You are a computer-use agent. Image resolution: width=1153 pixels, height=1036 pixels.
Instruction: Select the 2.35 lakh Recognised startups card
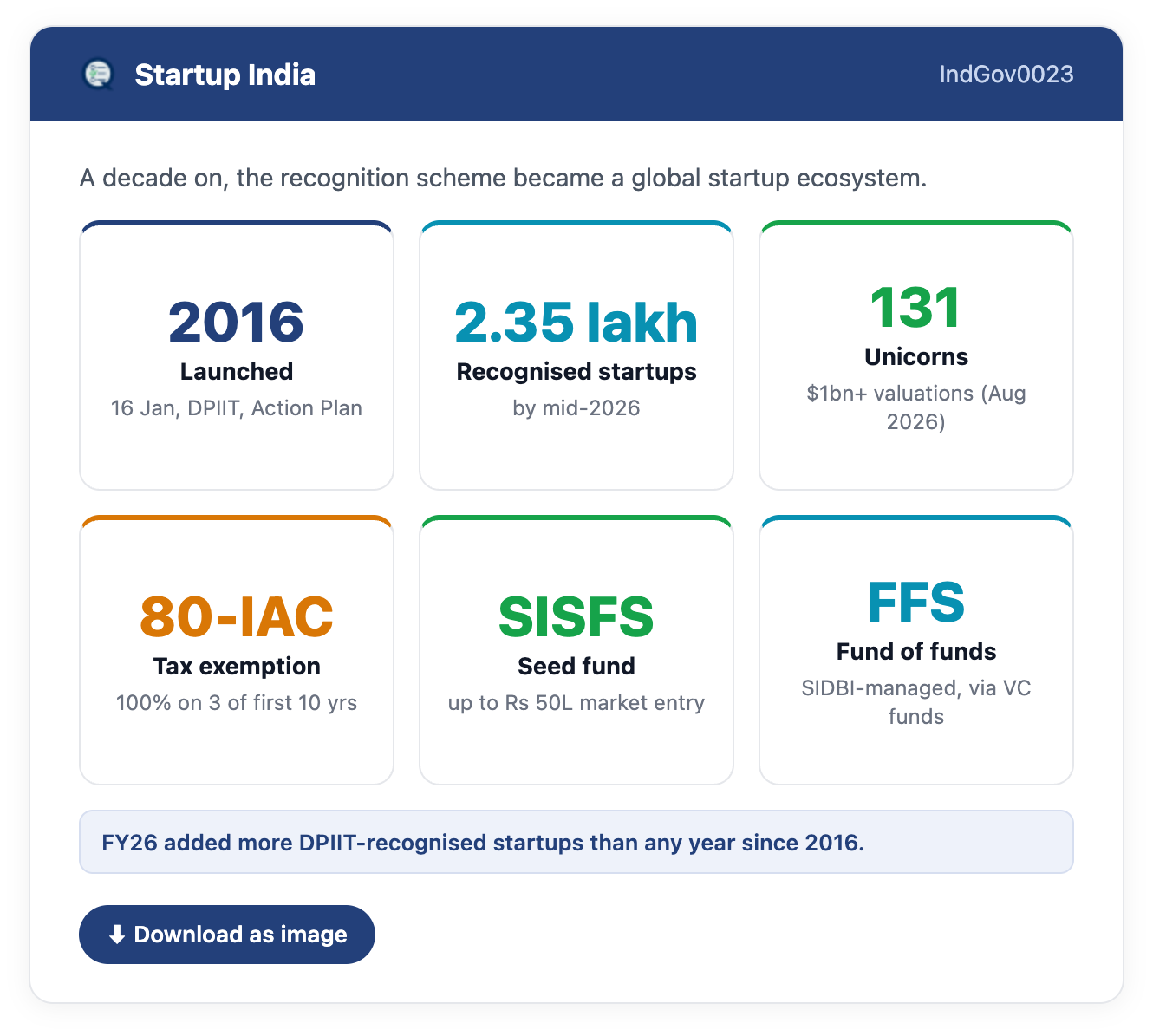pos(576,355)
